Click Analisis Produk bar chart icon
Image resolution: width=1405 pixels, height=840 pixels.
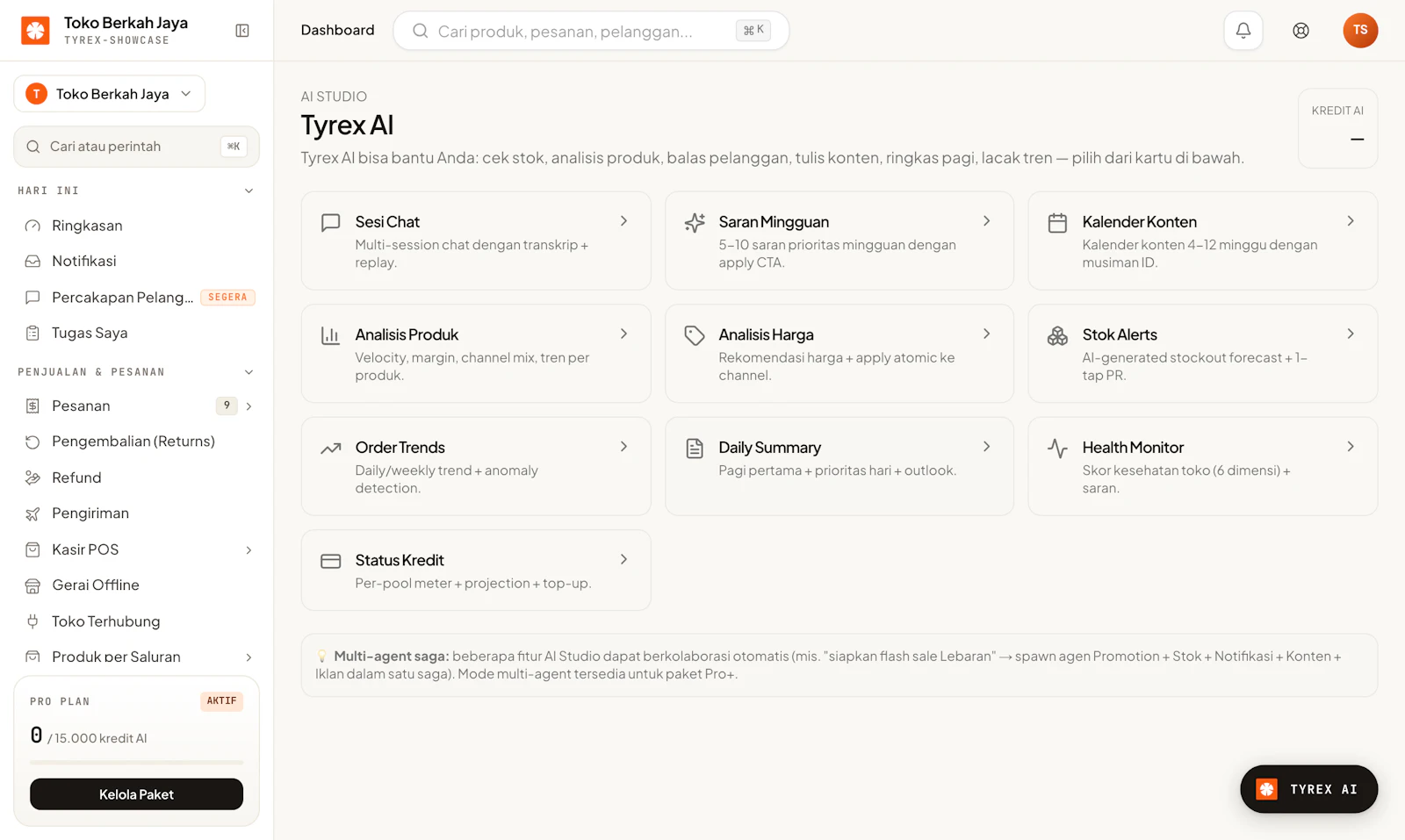pyautogui.click(x=330, y=335)
